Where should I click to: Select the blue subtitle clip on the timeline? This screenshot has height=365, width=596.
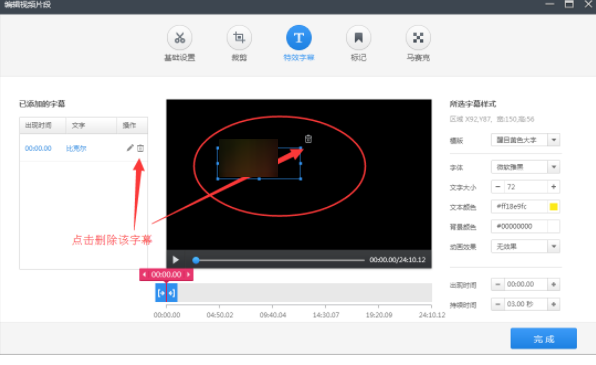pyautogui.click(x=166, y=293)
